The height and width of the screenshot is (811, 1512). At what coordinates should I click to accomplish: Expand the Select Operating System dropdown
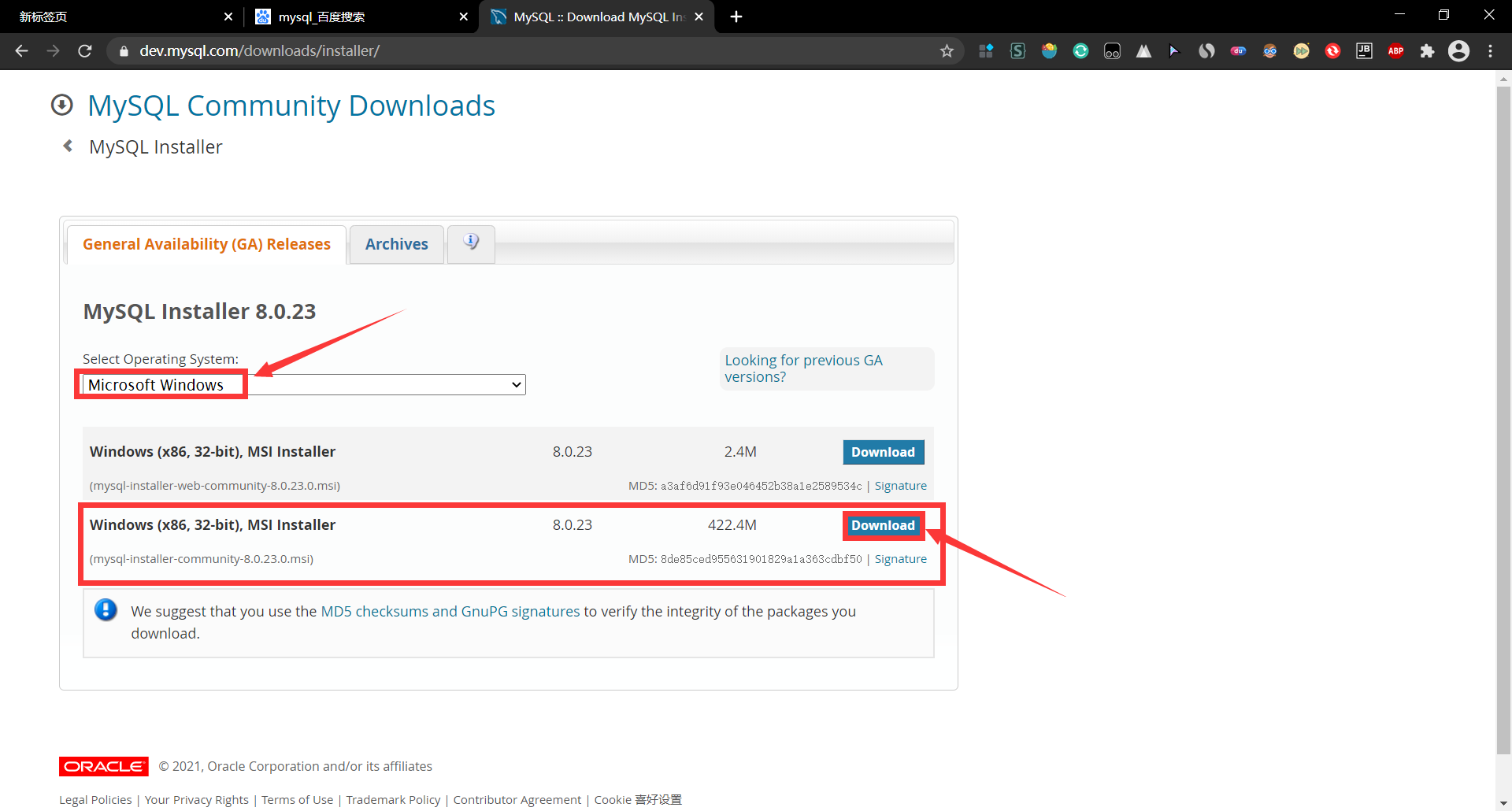coord(304,384)
